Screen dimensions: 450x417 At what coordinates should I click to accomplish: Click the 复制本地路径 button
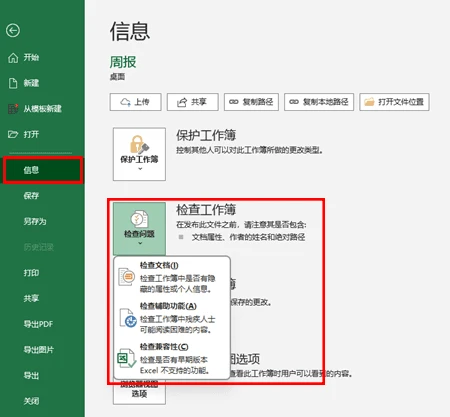coord(319,102)
